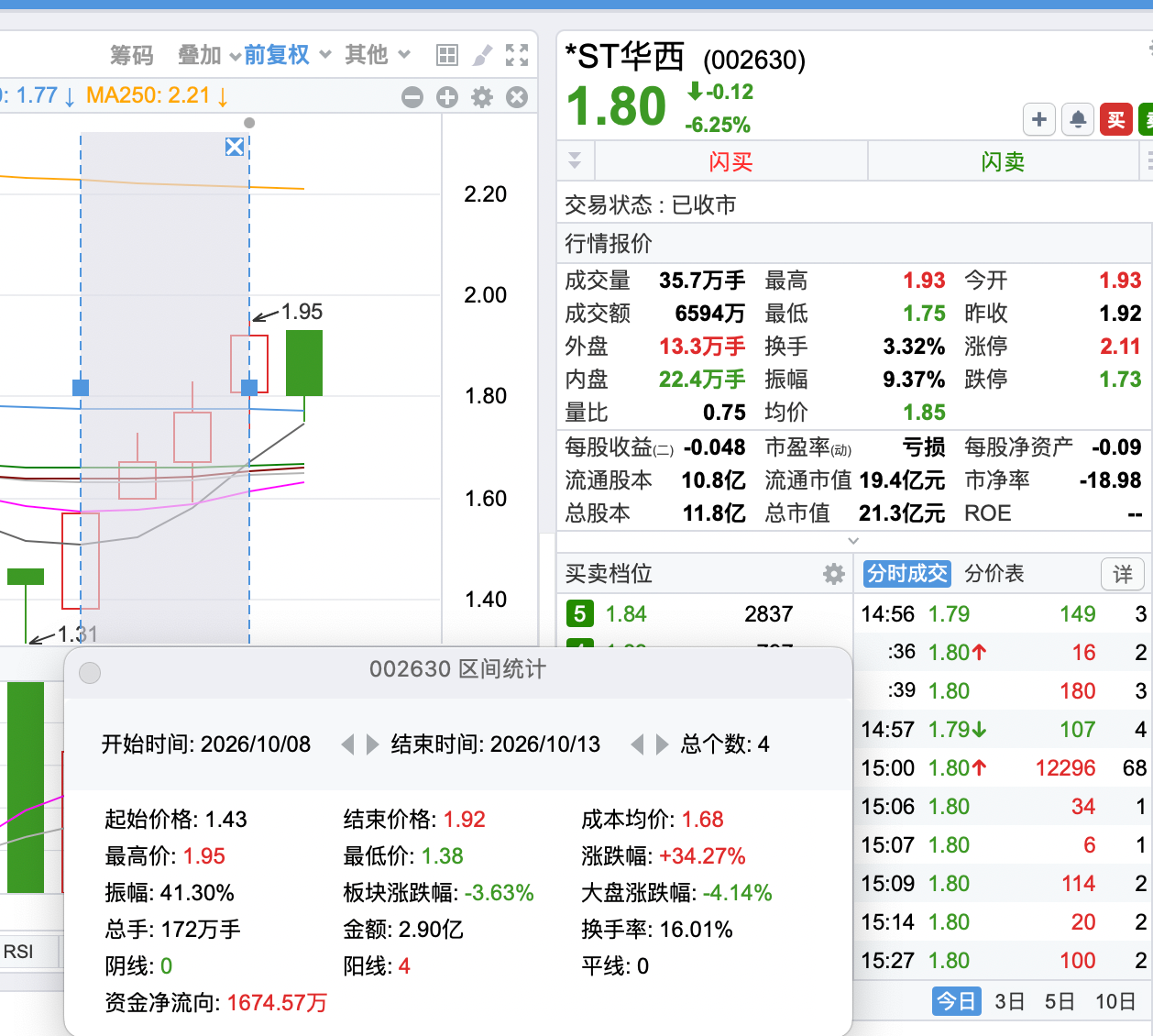
Task: Click the minus icon on MA indicator row
Action: click(x=412, y=97)
